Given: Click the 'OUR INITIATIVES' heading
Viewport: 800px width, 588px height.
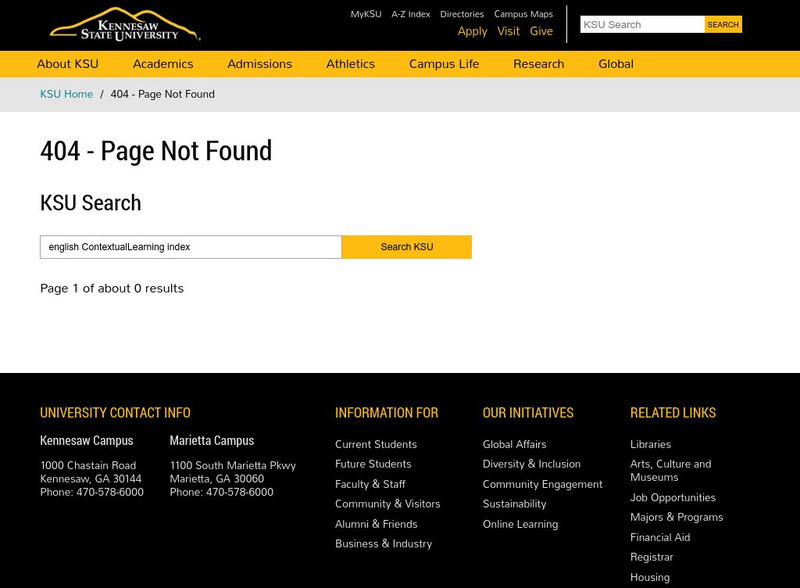Looking at the screenshot, I should (528, 413).
